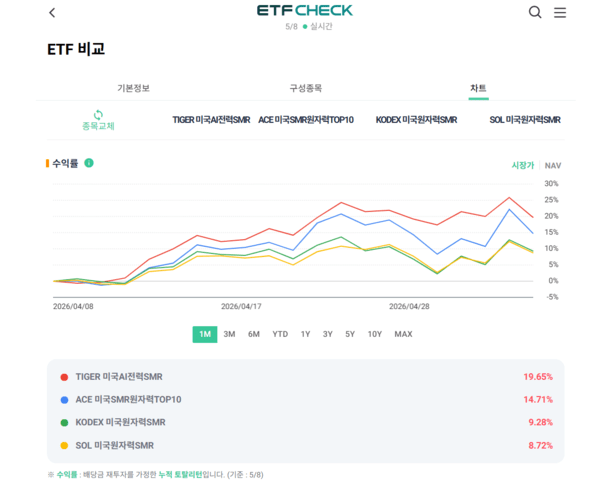Select TIGER 미국AI전력SMR column header
Screen dimensions: 600x484
coord(211,120)
